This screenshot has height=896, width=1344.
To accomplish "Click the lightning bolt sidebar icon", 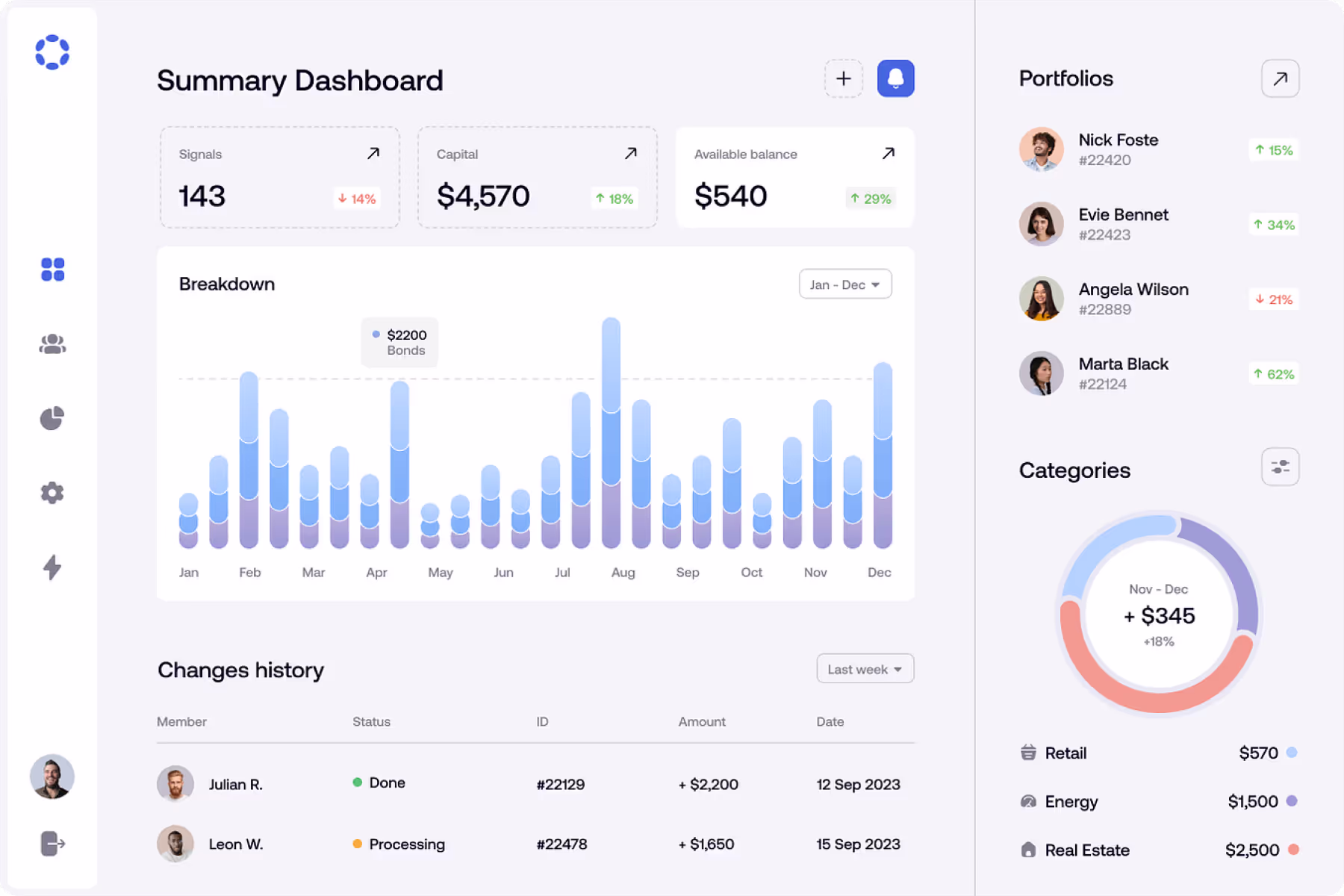I will [x=52, y=567].
